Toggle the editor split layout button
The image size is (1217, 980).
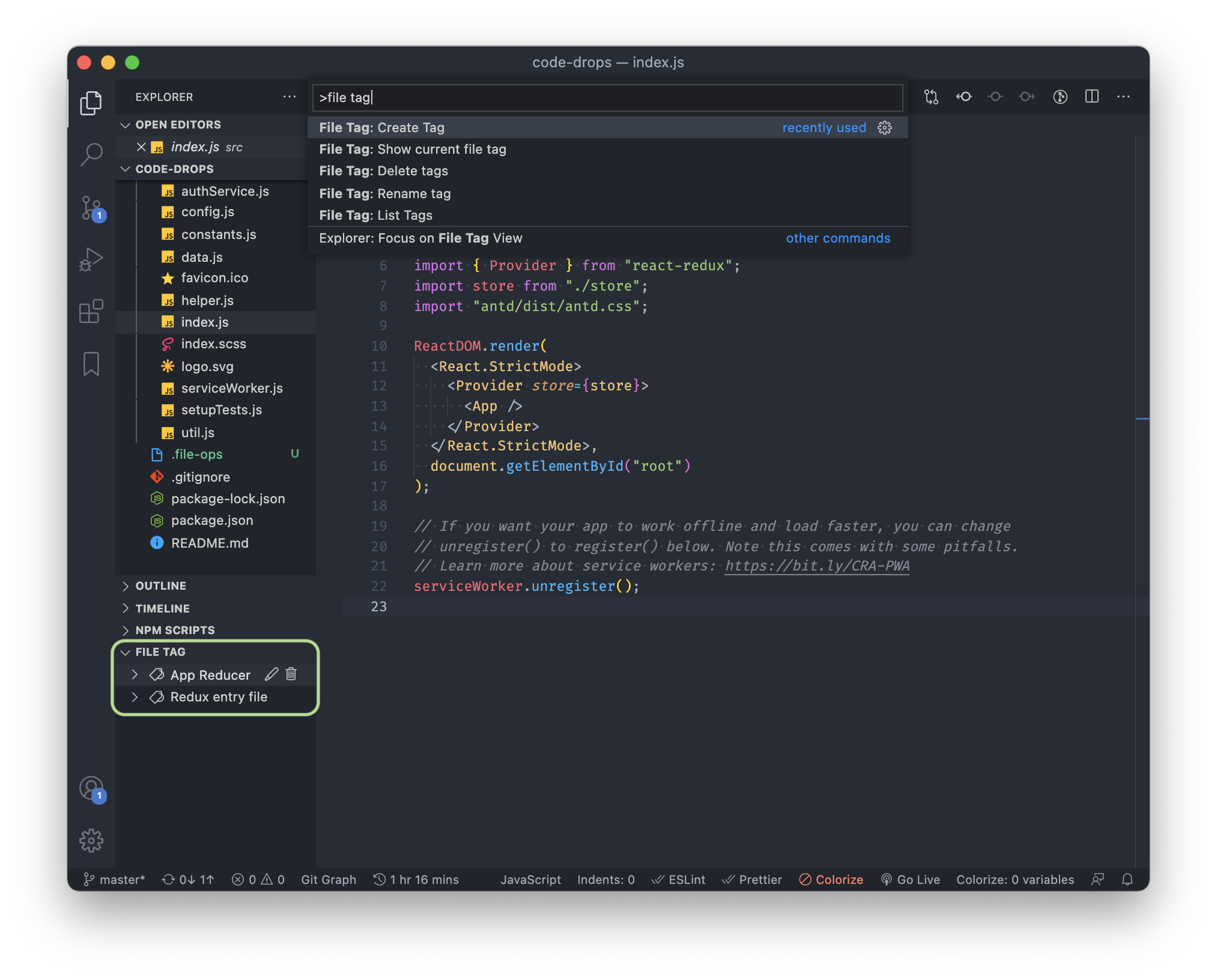1091,97
